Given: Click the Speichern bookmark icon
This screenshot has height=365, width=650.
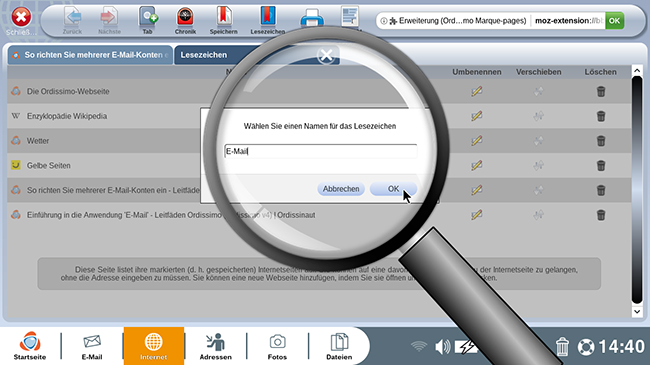Looking at the screenshot, I should [x=223, y=20].
